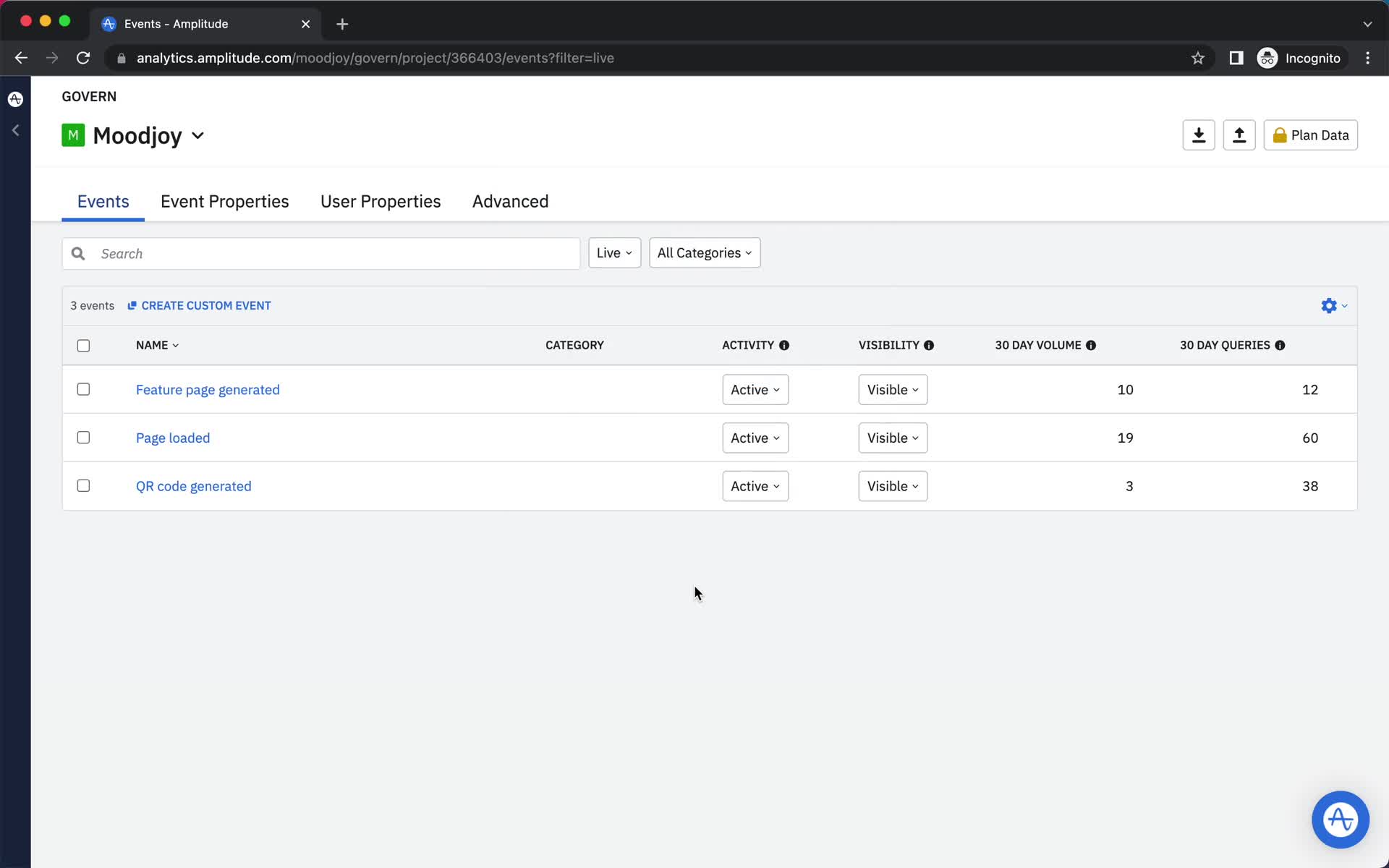Switch to the User Properties tab
This screenshot has height=868, width=1389.
tap(381, 201)
